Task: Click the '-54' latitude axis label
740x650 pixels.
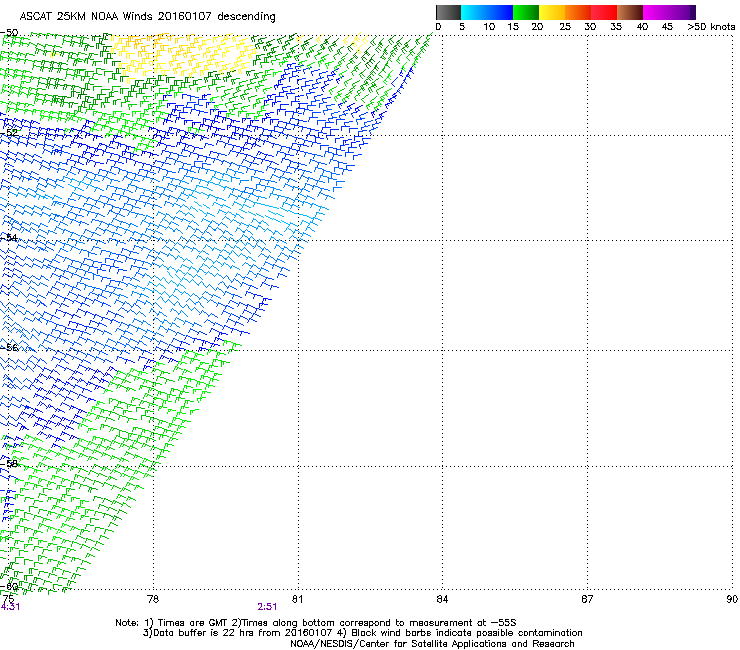Action: [x=9, y=237]
